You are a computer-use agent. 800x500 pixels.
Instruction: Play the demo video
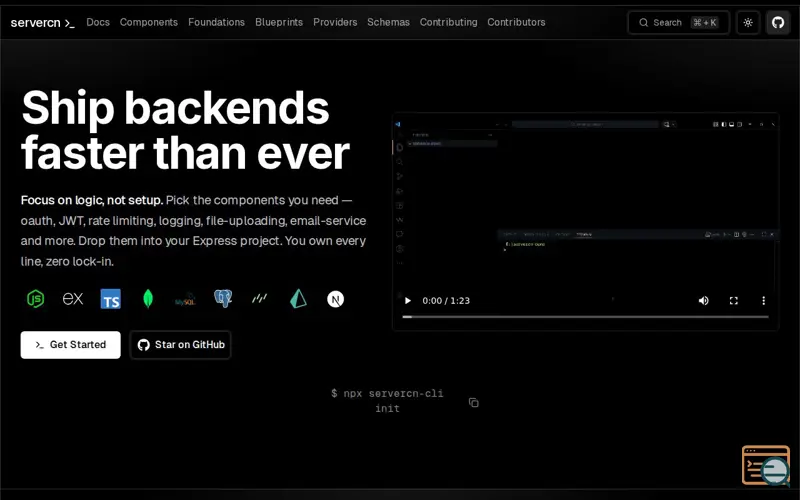coord(408,301)
